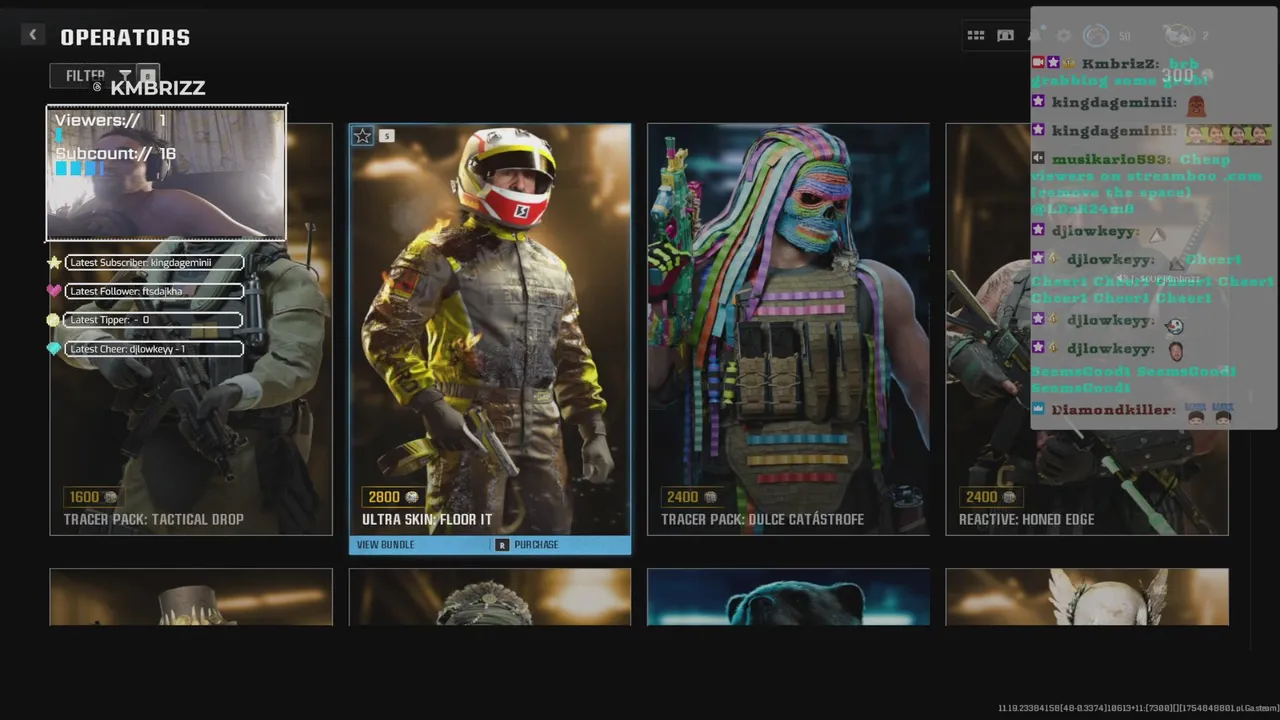The image size is (1280, 720).
Task: Select the player rank emblem showing 50
Action: pyautogui.click(x=1096, y=36)
